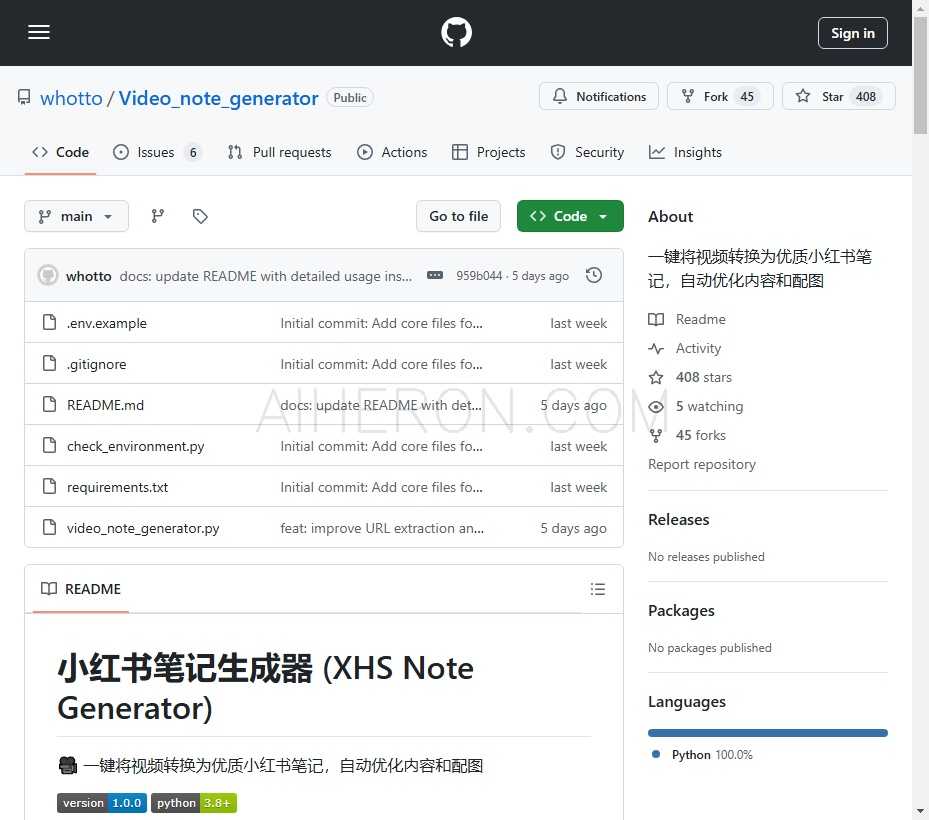Open the .gitignore file
The width and height of the screenshot is (929, 820).
click(x=97, y=364)
